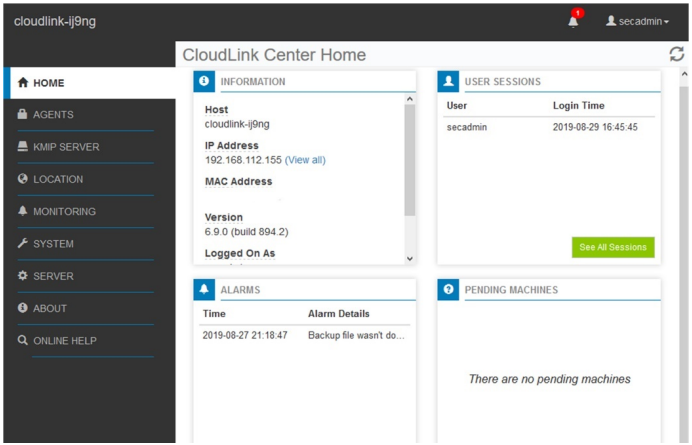Viewport: 692px width, 445px height.
Task: Click the PENDING MACHINES panel title
Action: (x=511, y=290)
